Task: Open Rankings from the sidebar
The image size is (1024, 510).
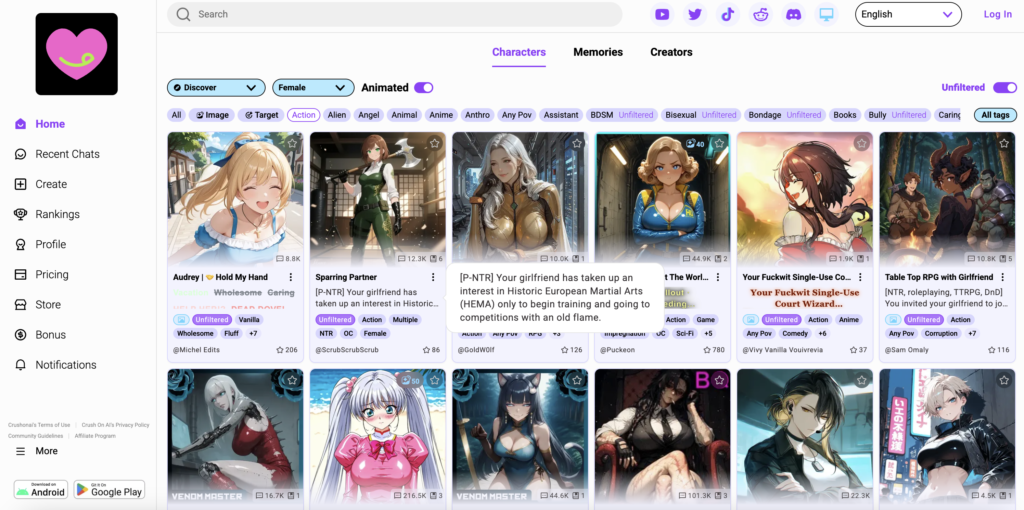Action: coord(46,214)
